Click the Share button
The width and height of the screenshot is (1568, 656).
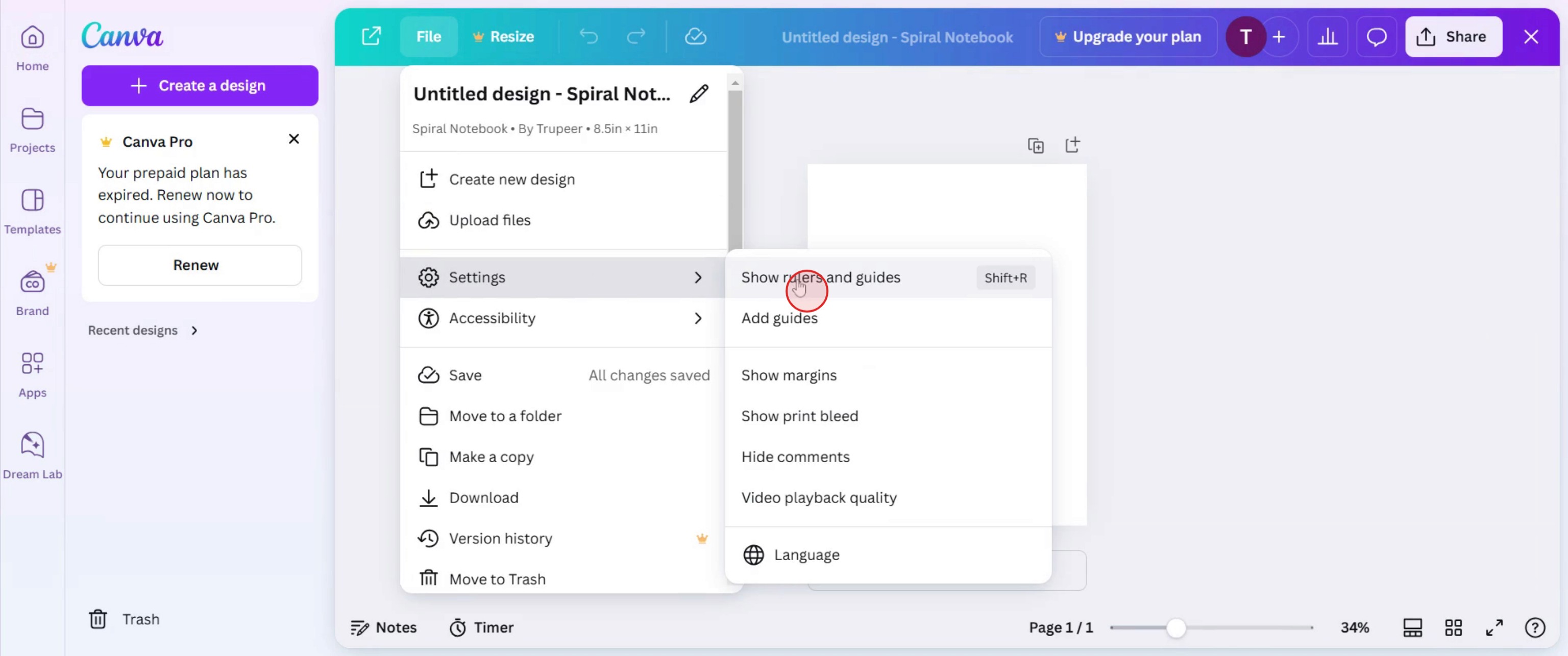click(x=1453, y=37)
